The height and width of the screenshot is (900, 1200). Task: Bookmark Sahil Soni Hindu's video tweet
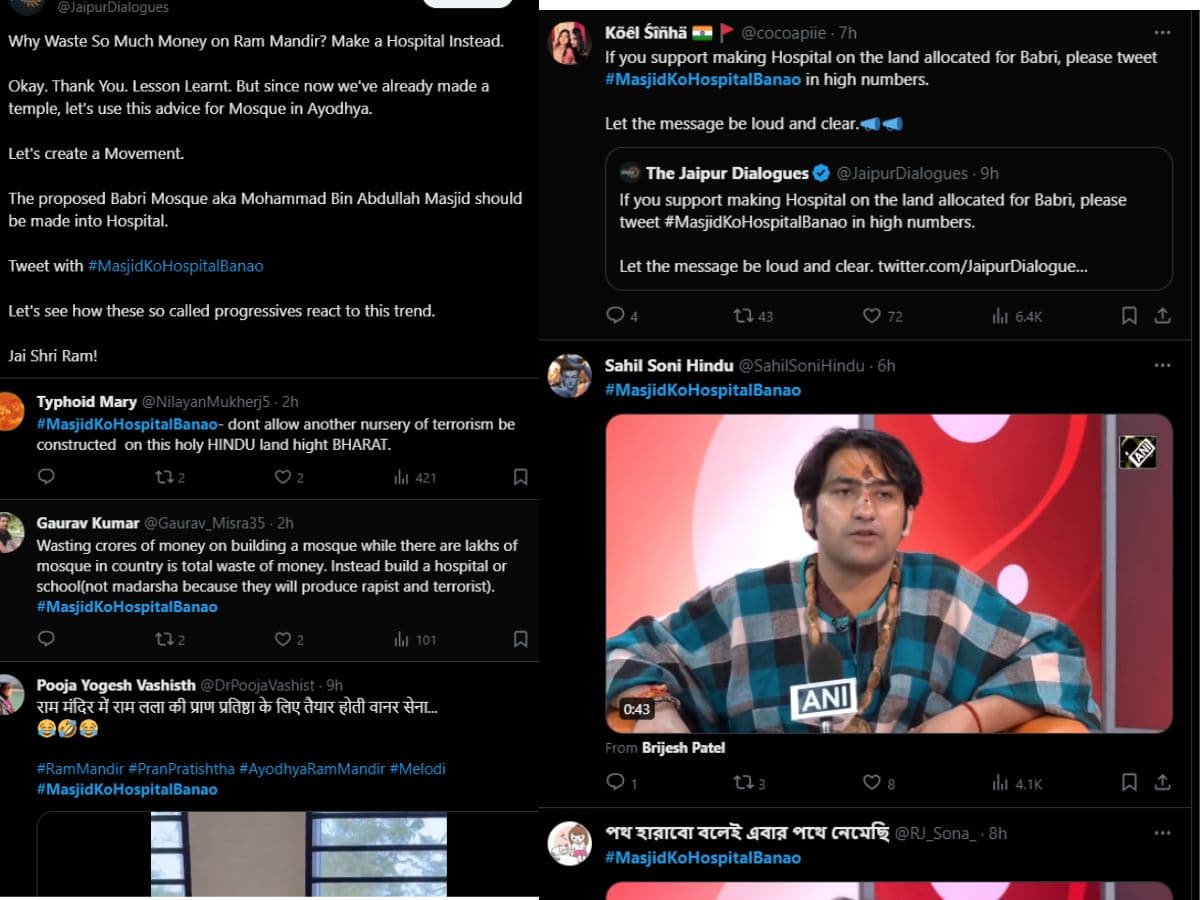coord(1129,783)
